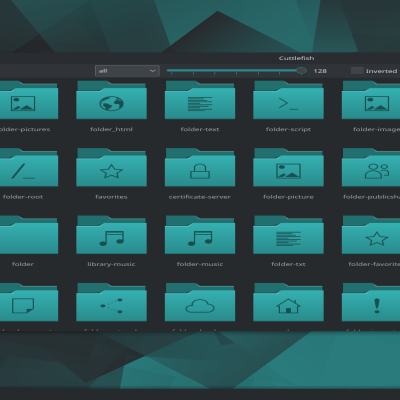Click the Cuttlefish window title
This screenshot has height=400, width=400.
click(296, 58)
